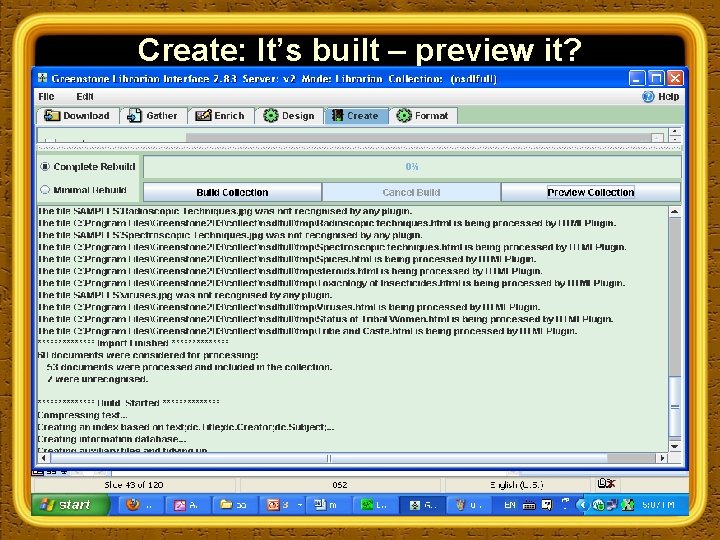
Task: Open Firefox from the taskbar
Action: (x=140, y=505)
